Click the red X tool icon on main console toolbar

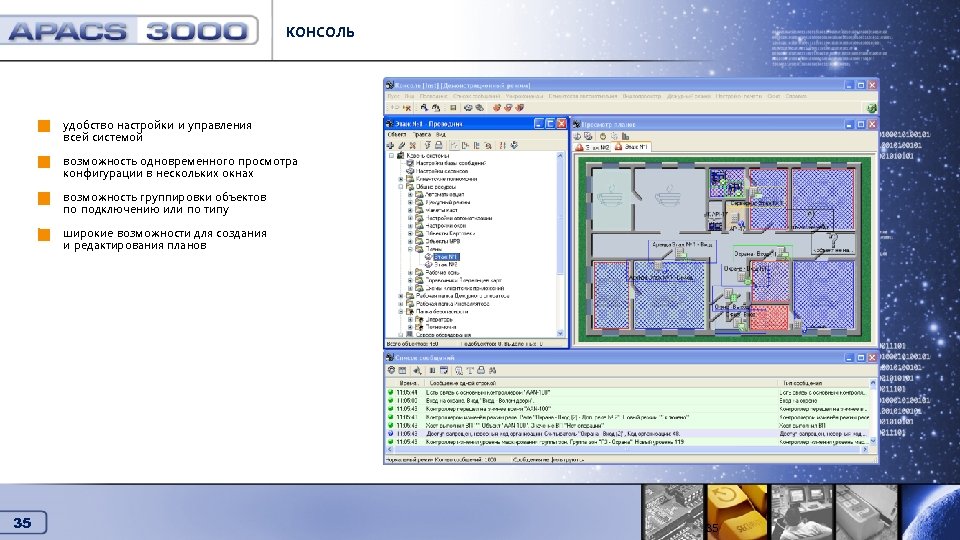click(407, 108)
